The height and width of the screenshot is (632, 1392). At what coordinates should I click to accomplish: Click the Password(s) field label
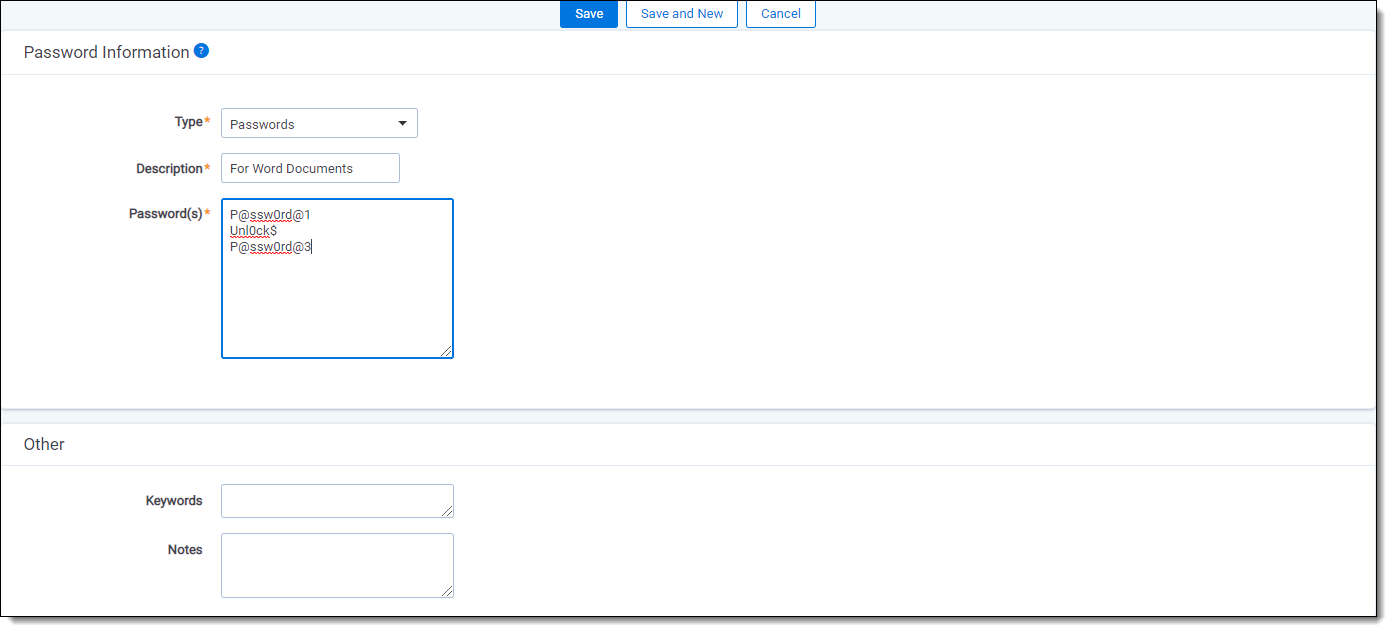coord(165,213)
